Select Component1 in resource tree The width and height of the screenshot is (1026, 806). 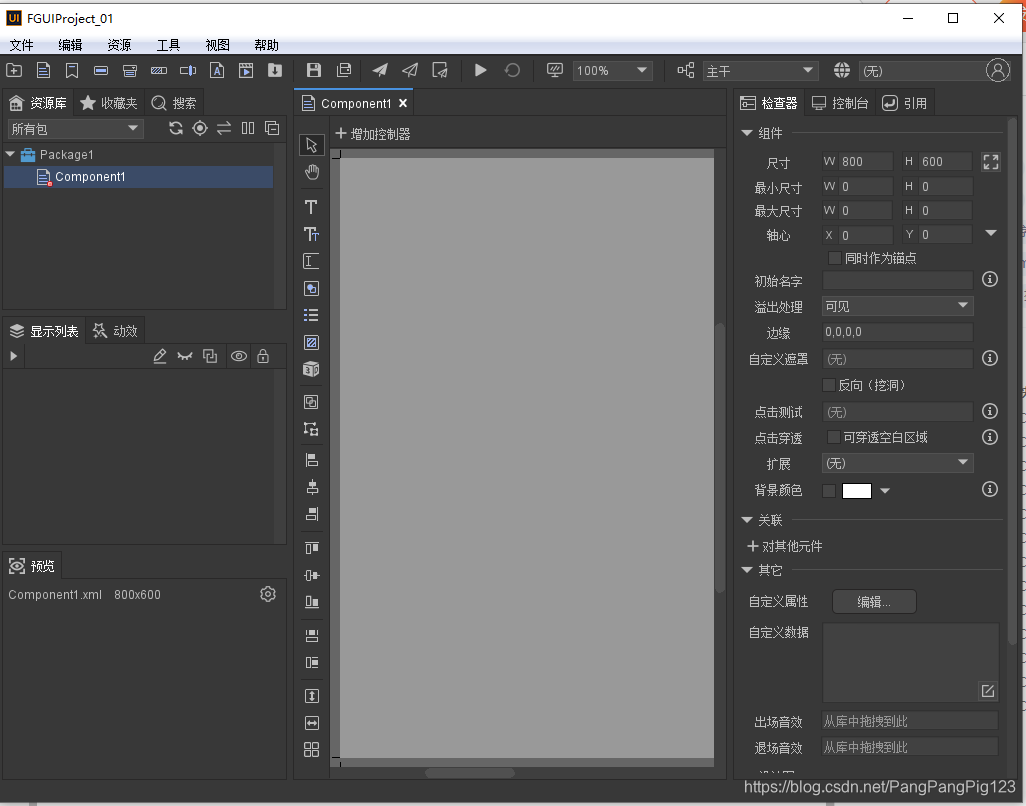coord(139,177)
